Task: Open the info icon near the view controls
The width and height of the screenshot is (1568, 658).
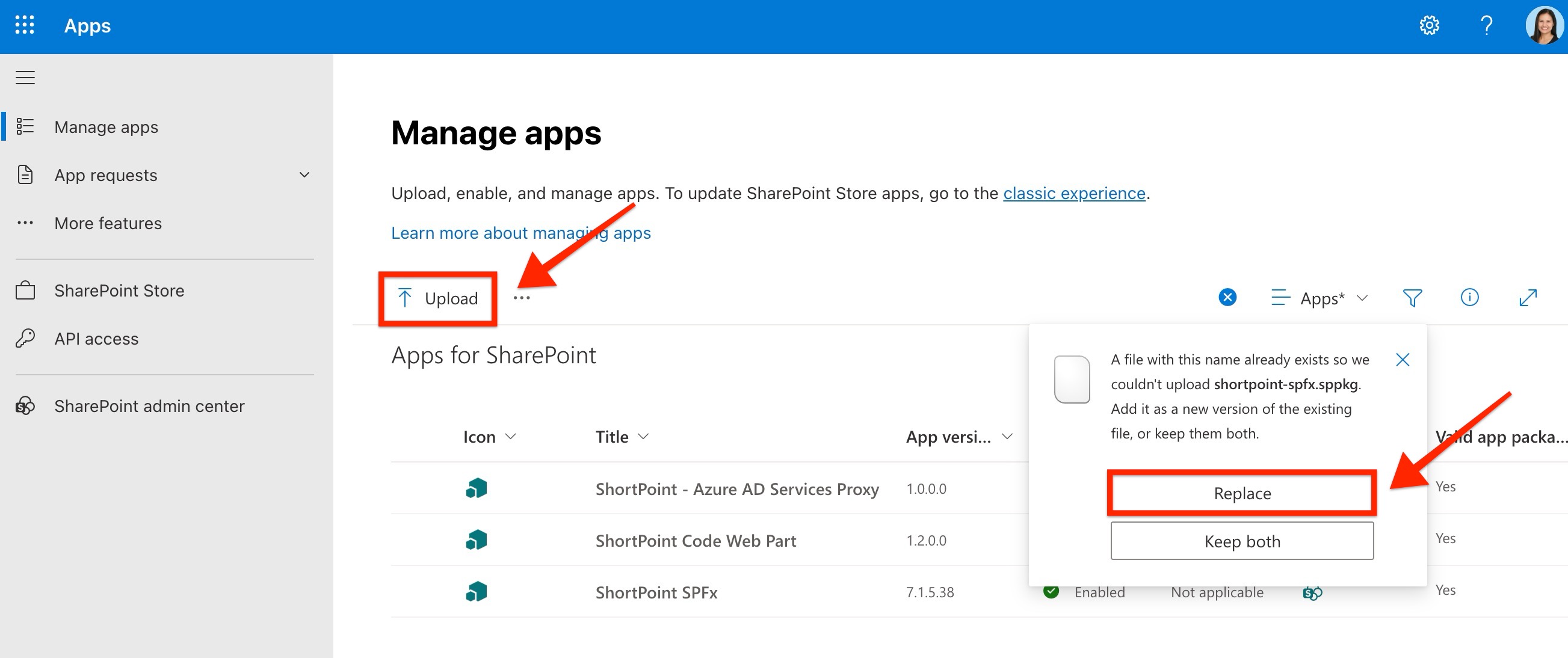Action: 1470,298
